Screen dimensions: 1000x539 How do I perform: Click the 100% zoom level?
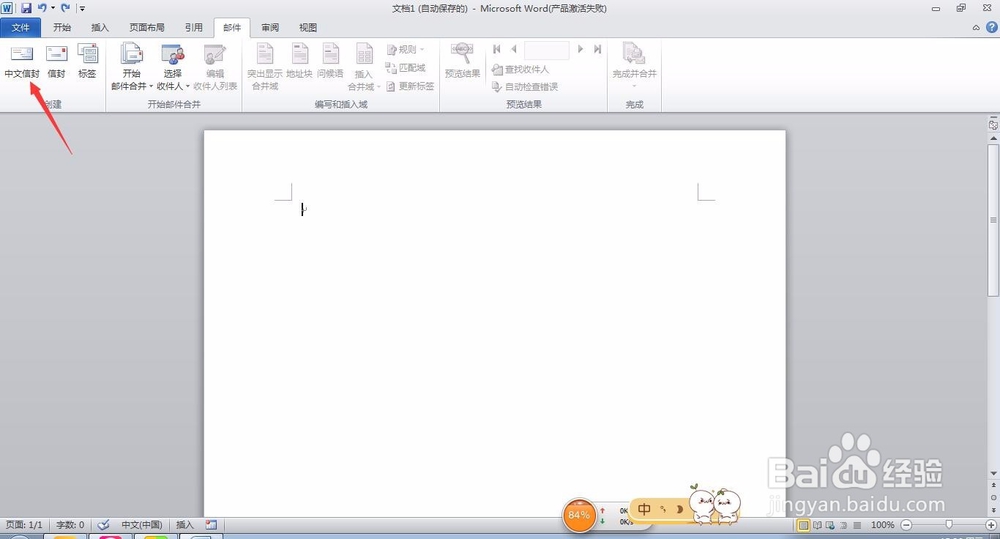coord(883,525)
